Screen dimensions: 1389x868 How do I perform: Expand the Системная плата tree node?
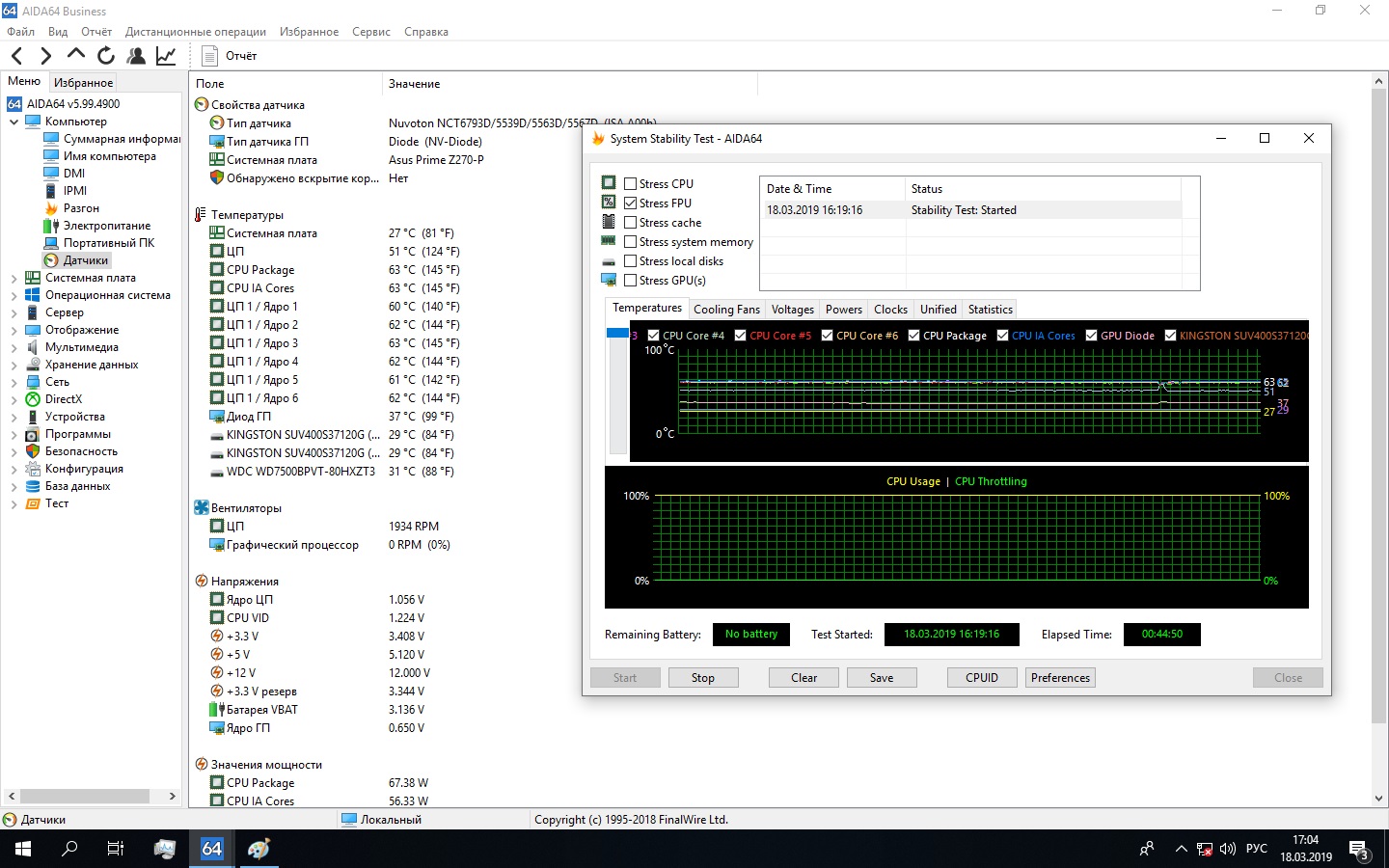[14, 278]
